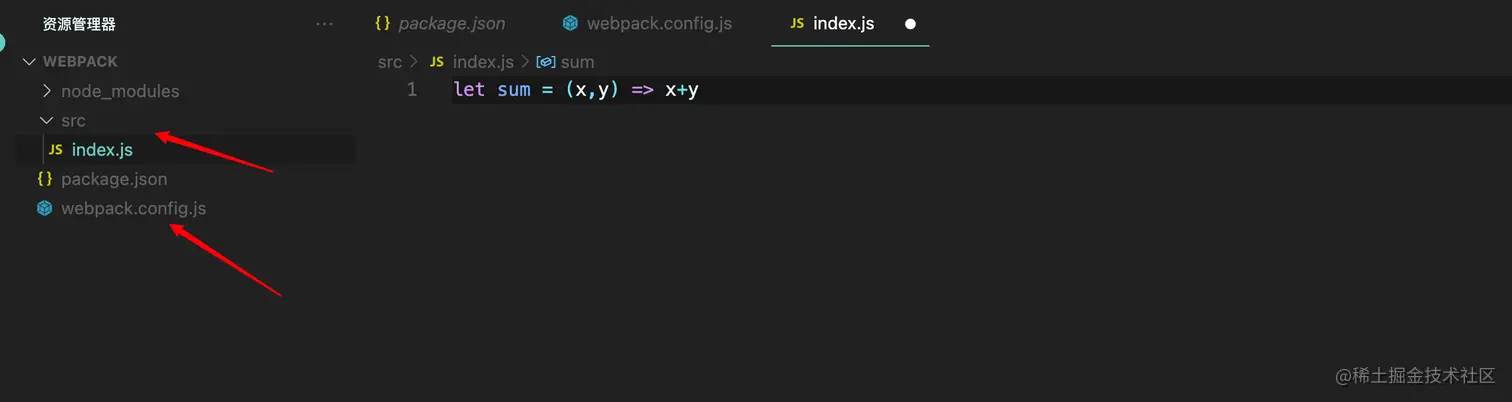Open the explorer more actions ellipsis

pos(324,24)
